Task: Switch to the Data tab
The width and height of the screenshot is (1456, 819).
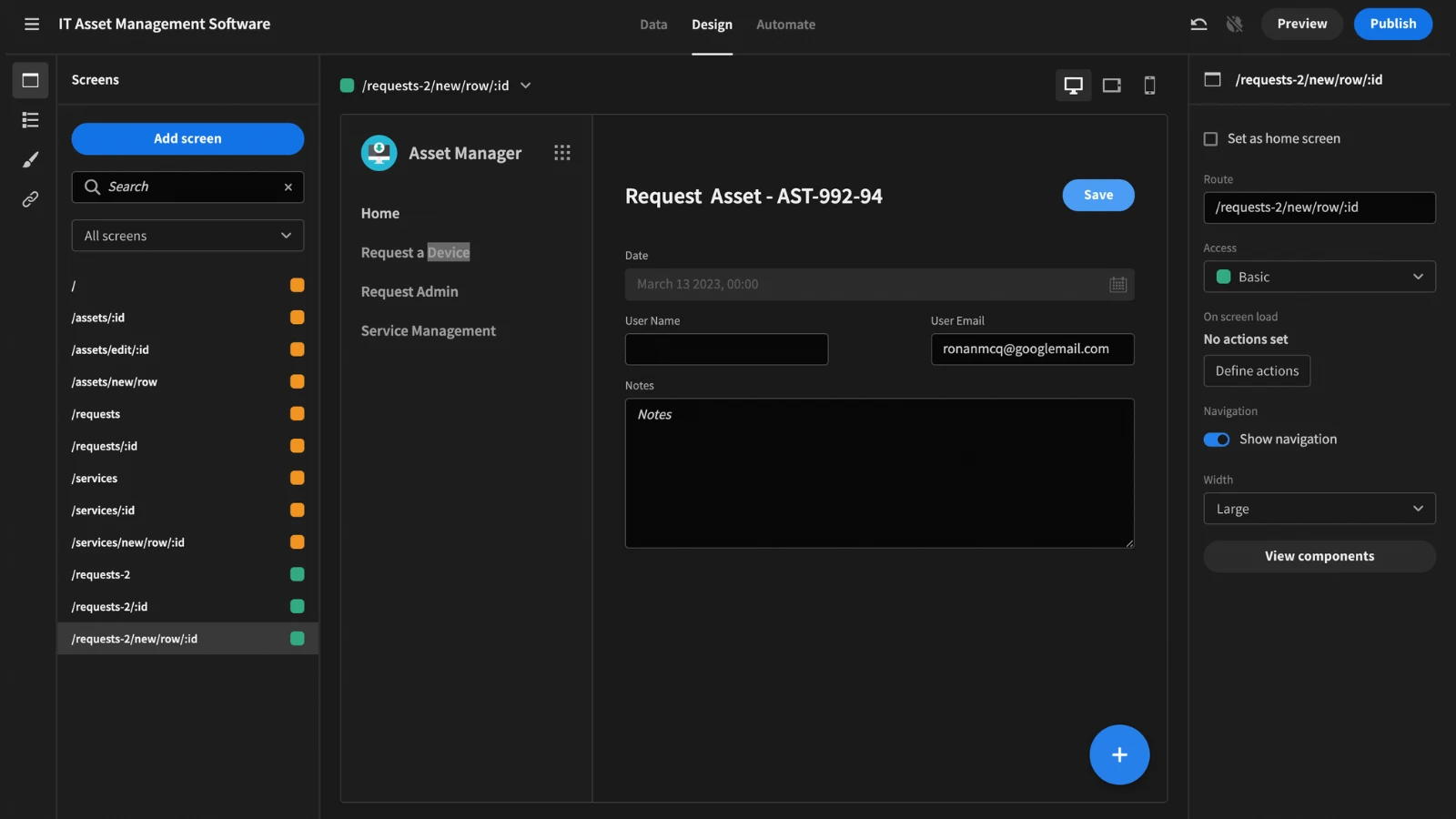Action: 653,25
